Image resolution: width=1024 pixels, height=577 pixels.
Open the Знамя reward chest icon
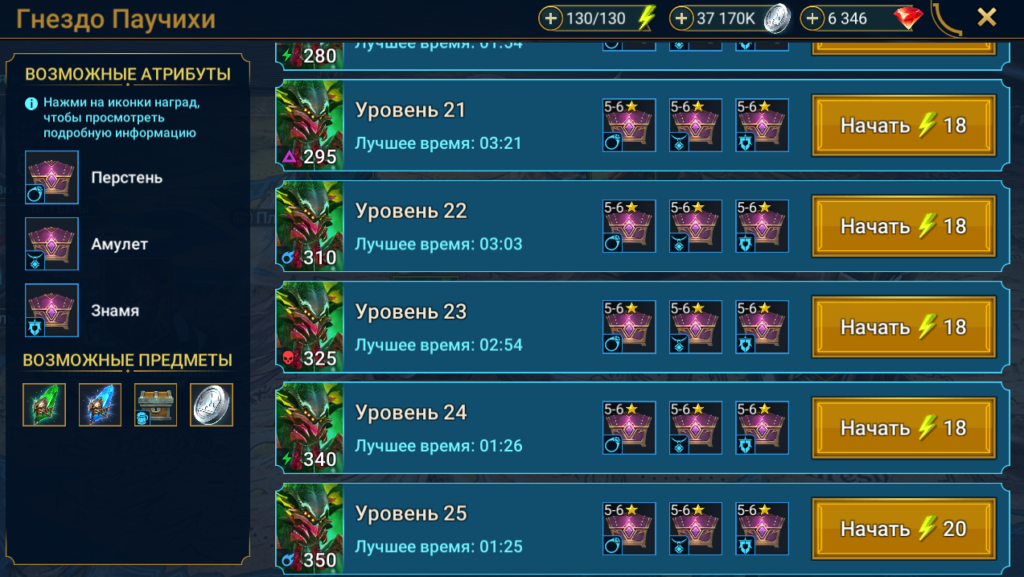tap(52, 310)
